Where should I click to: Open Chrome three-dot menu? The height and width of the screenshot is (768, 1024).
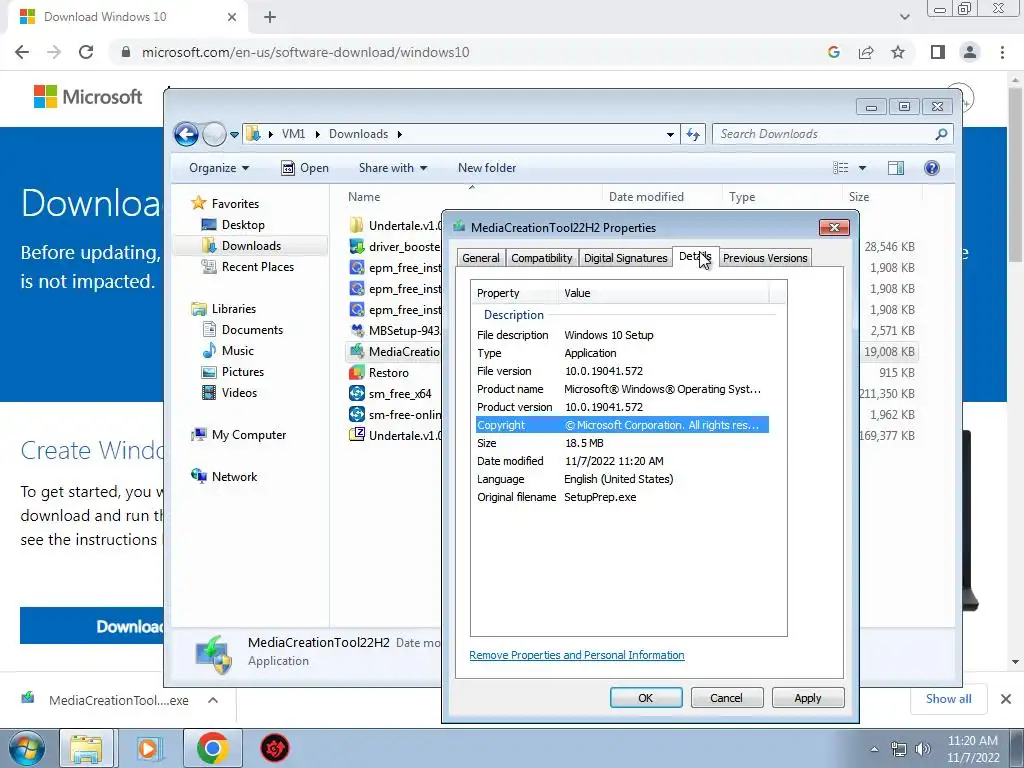click(x=1002, y=52)
